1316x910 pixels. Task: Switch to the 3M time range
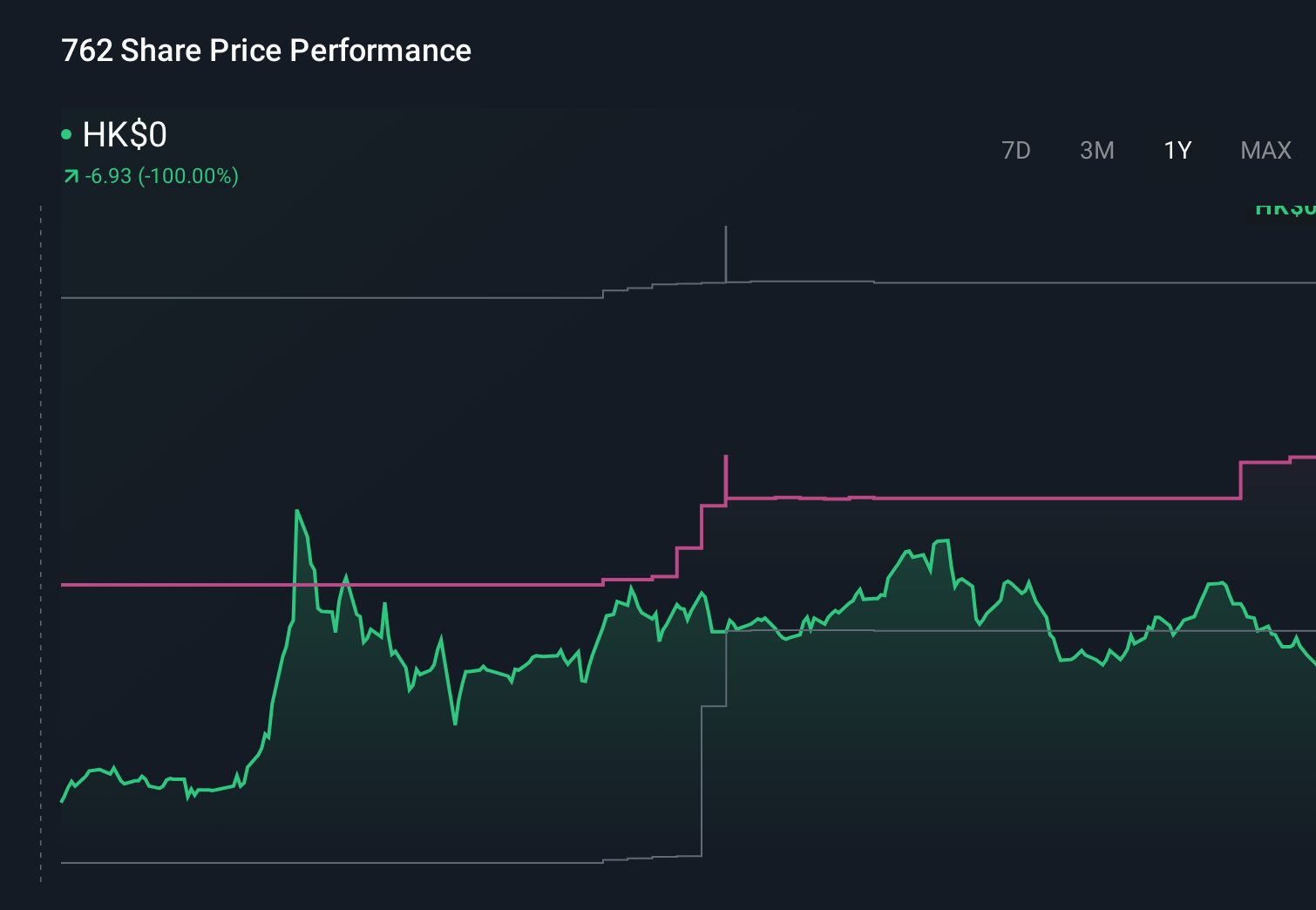(x=1096, y=150)
